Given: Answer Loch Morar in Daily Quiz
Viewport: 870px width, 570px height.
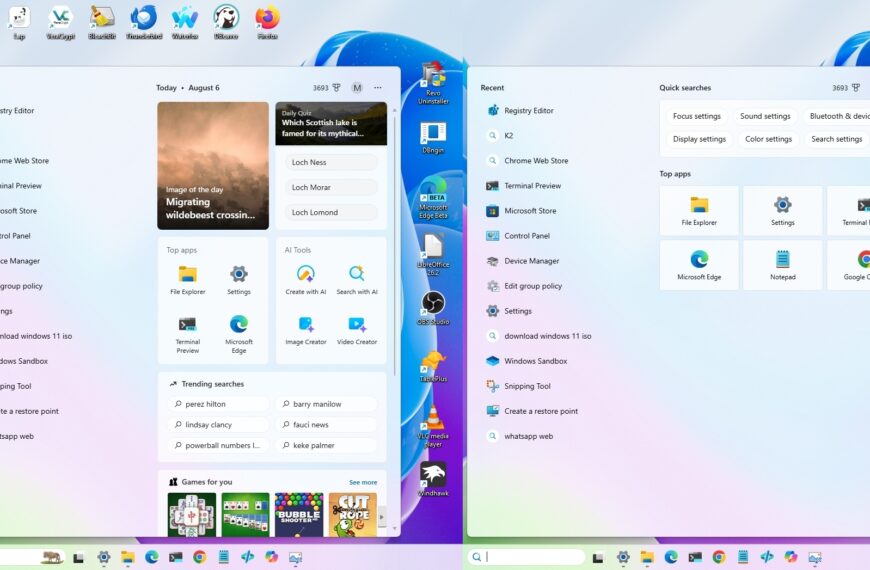Looking at the screenshot, I should (x=331, y=187).
